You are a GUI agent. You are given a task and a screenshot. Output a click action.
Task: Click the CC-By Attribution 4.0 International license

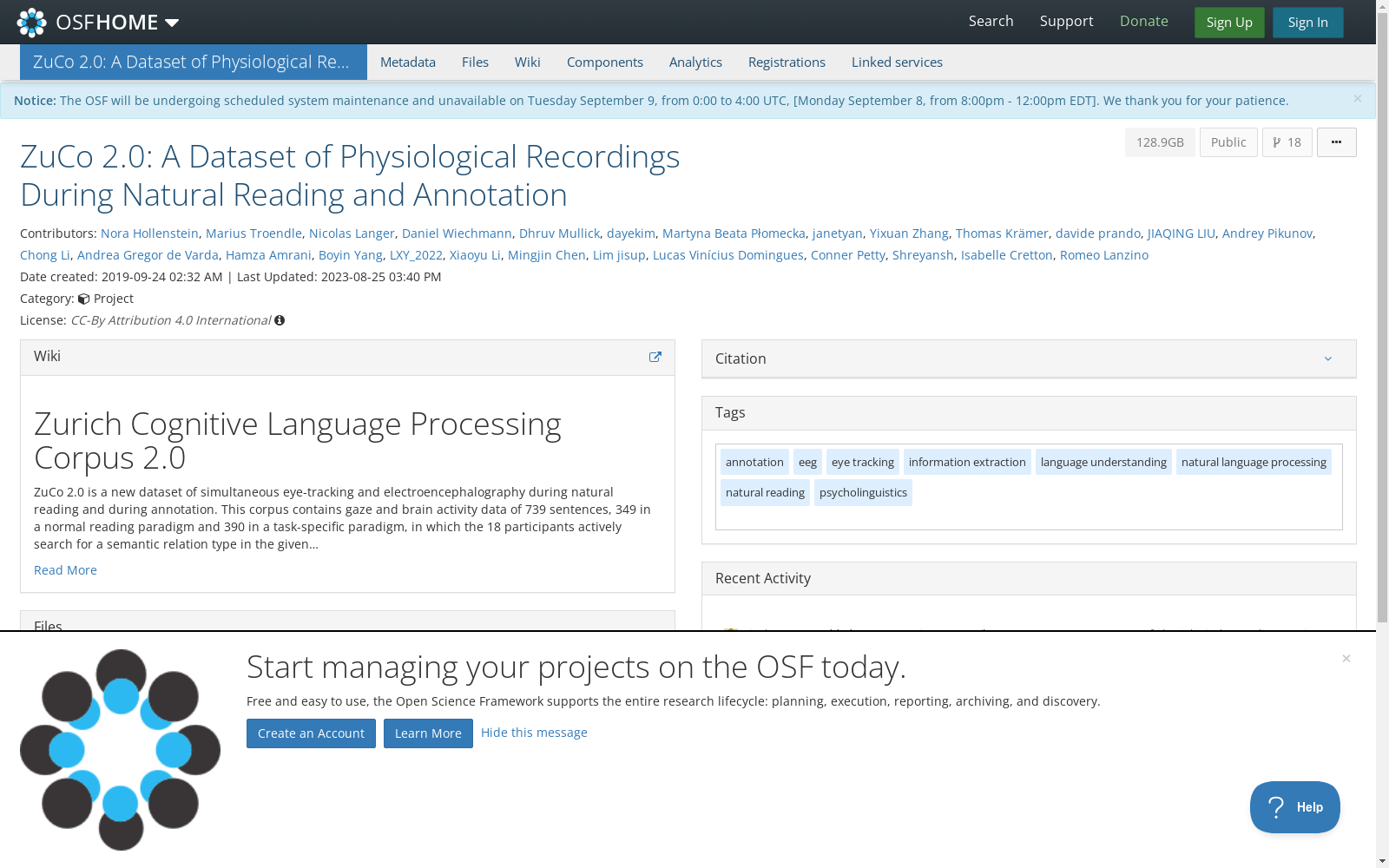click(170, 320)
